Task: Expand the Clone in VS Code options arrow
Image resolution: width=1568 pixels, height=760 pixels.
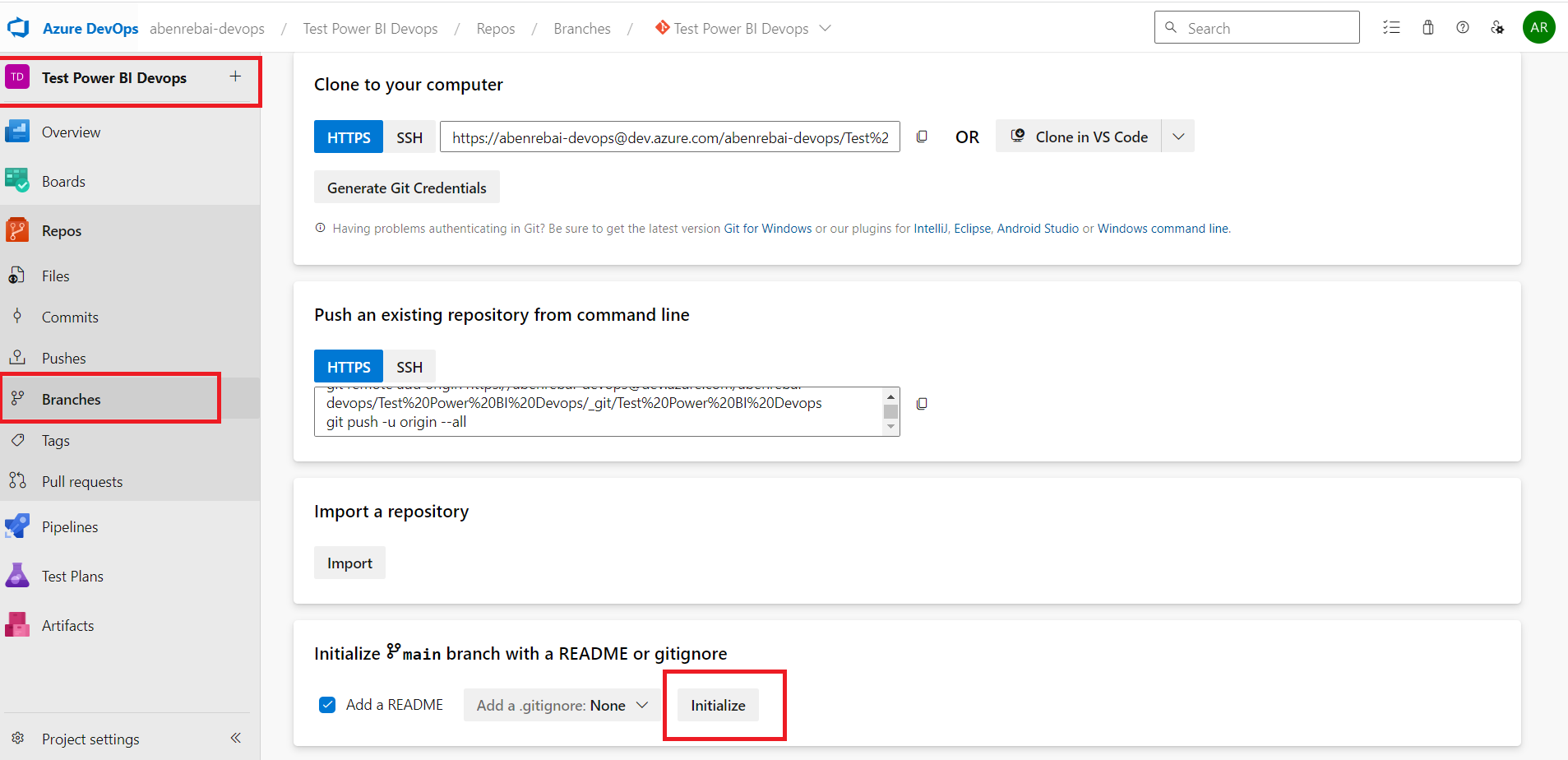Action: [x=1178, y=137]
